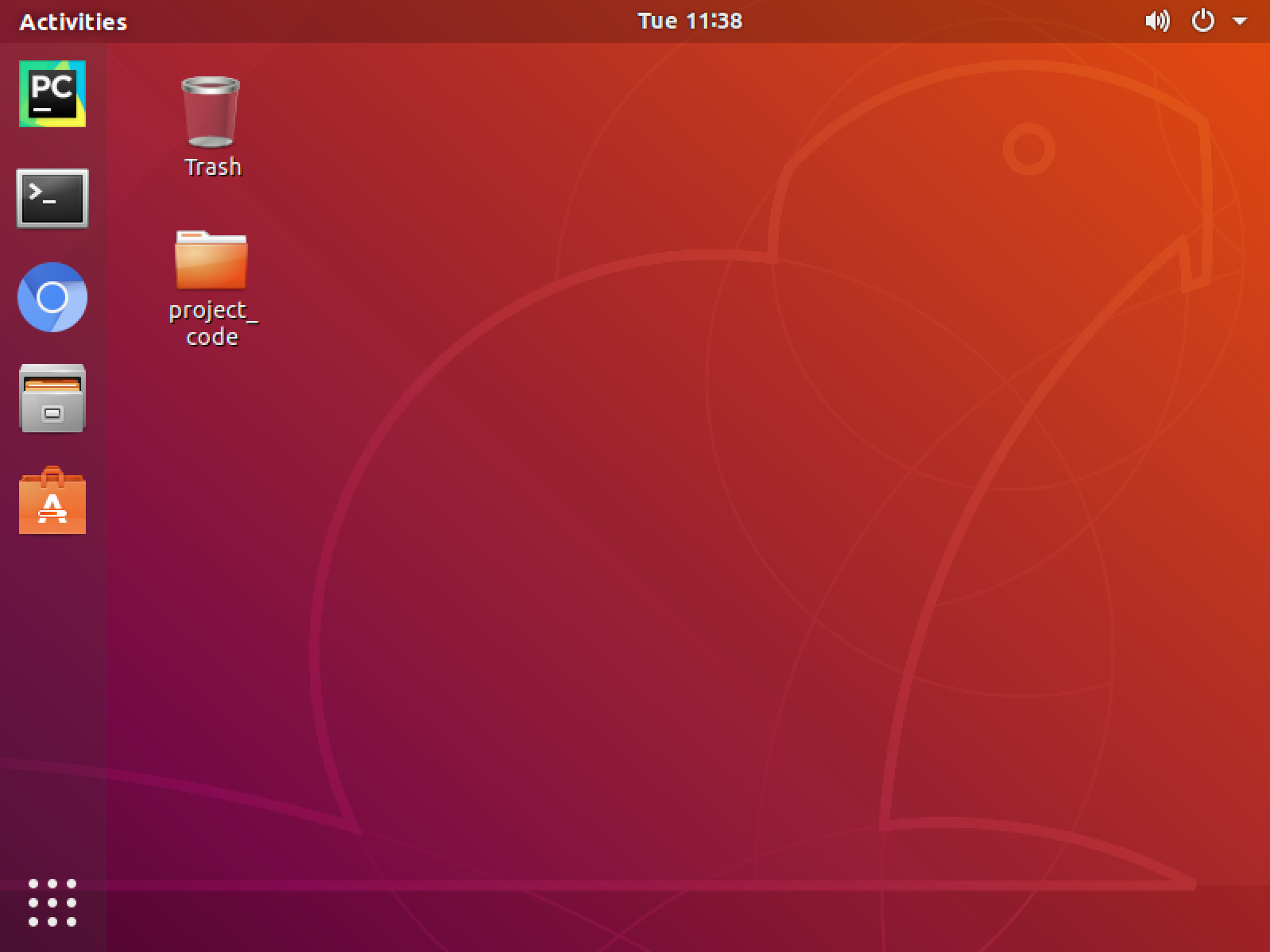Open the Files manager from the dock
Image resolution: width=1270 pixels, height=952 pixels.
(52, 398)
